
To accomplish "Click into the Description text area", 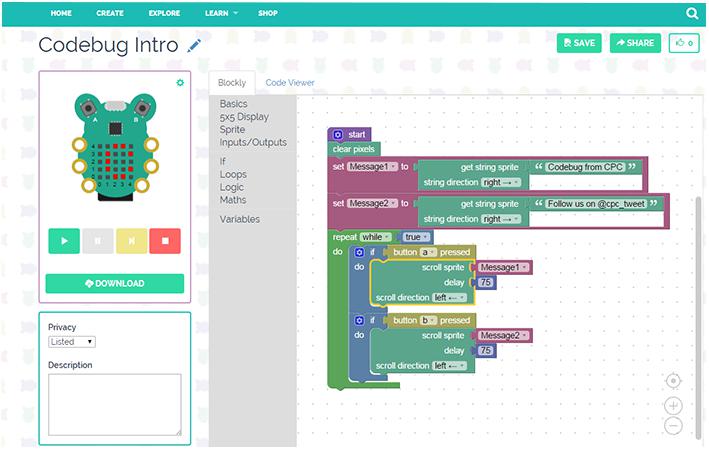I will tap(115, 405).
